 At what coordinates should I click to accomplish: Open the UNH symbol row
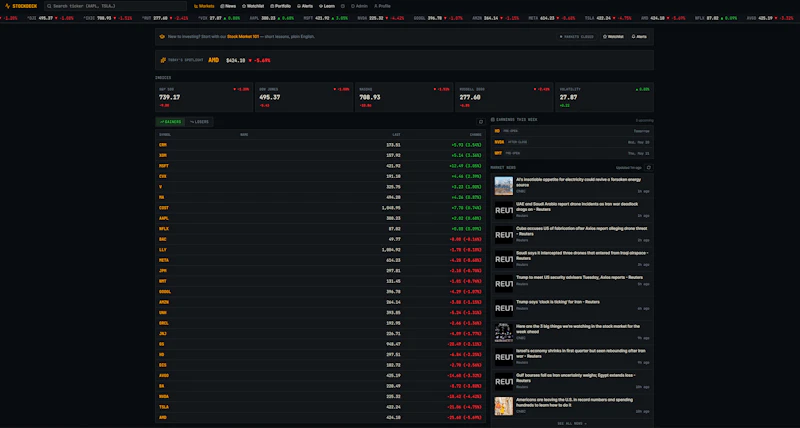pyautogui.click(x=320, y=313)
